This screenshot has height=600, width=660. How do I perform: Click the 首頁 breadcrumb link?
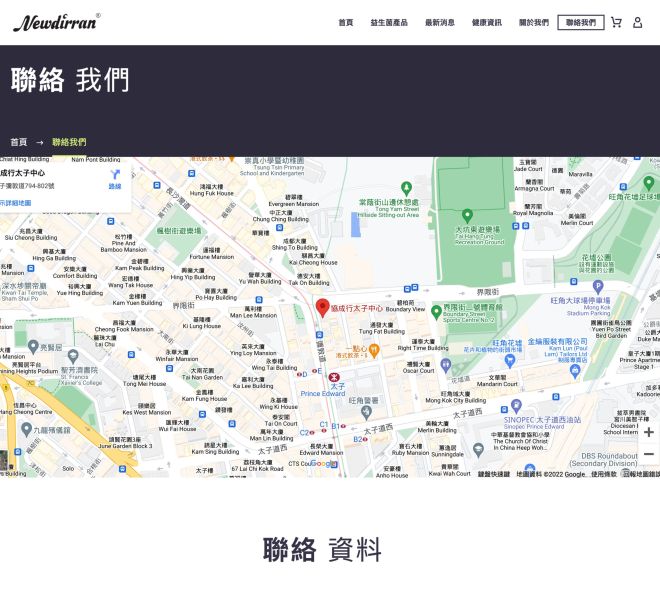(x=19, y=142)
